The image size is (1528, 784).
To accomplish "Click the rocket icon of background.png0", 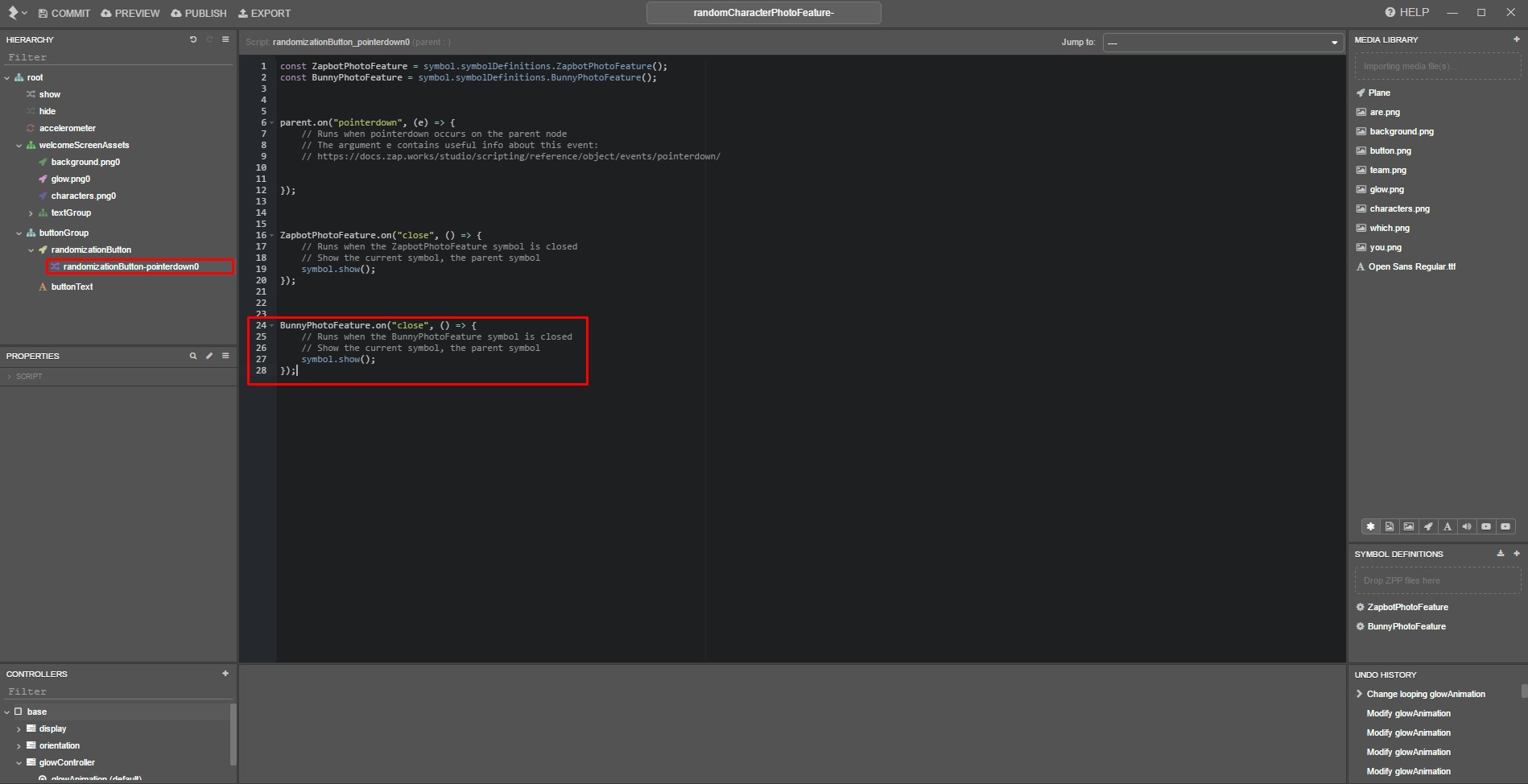I will pos(43,162).
